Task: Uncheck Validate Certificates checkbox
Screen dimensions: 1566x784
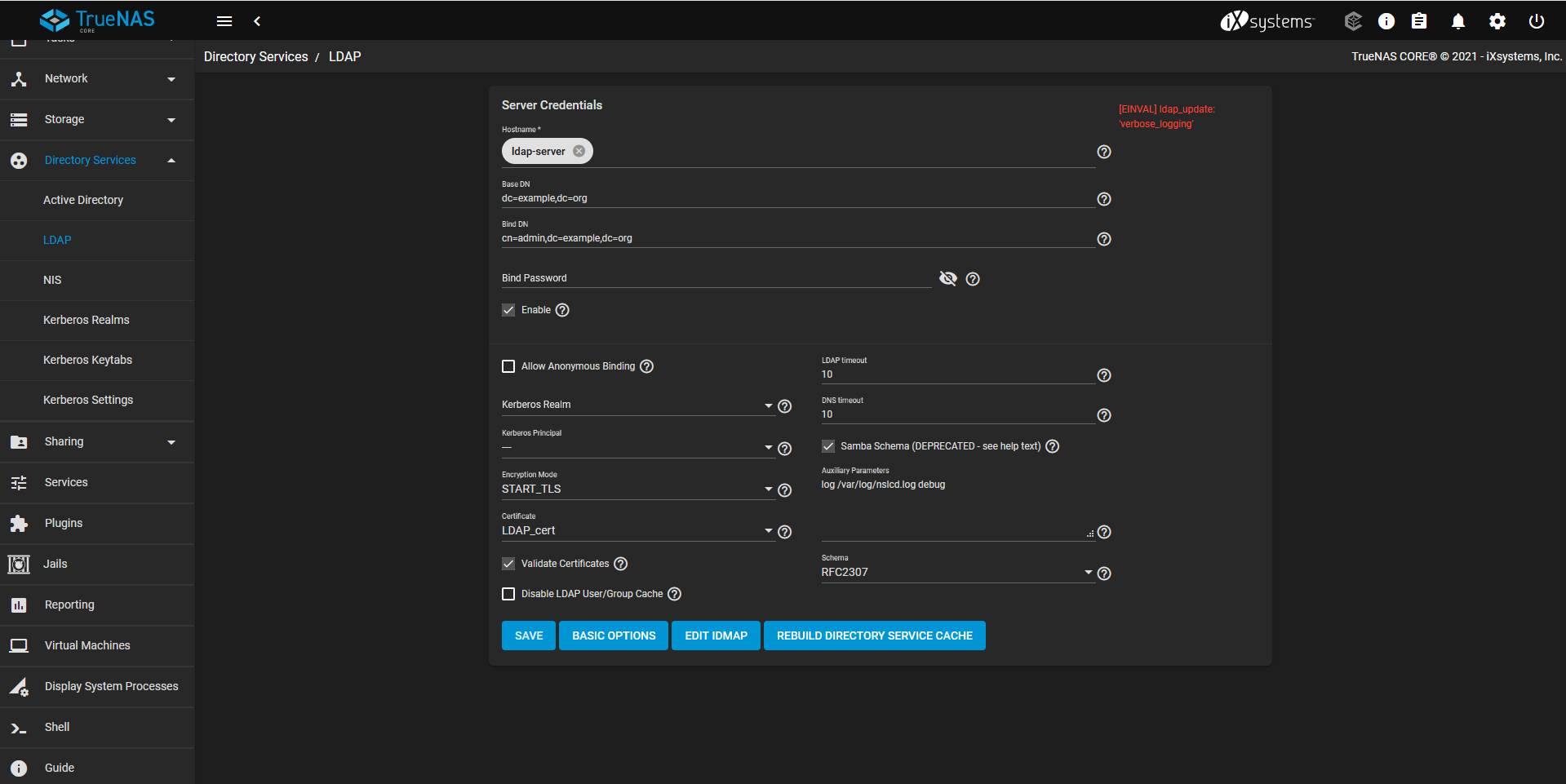Action: 508,564
